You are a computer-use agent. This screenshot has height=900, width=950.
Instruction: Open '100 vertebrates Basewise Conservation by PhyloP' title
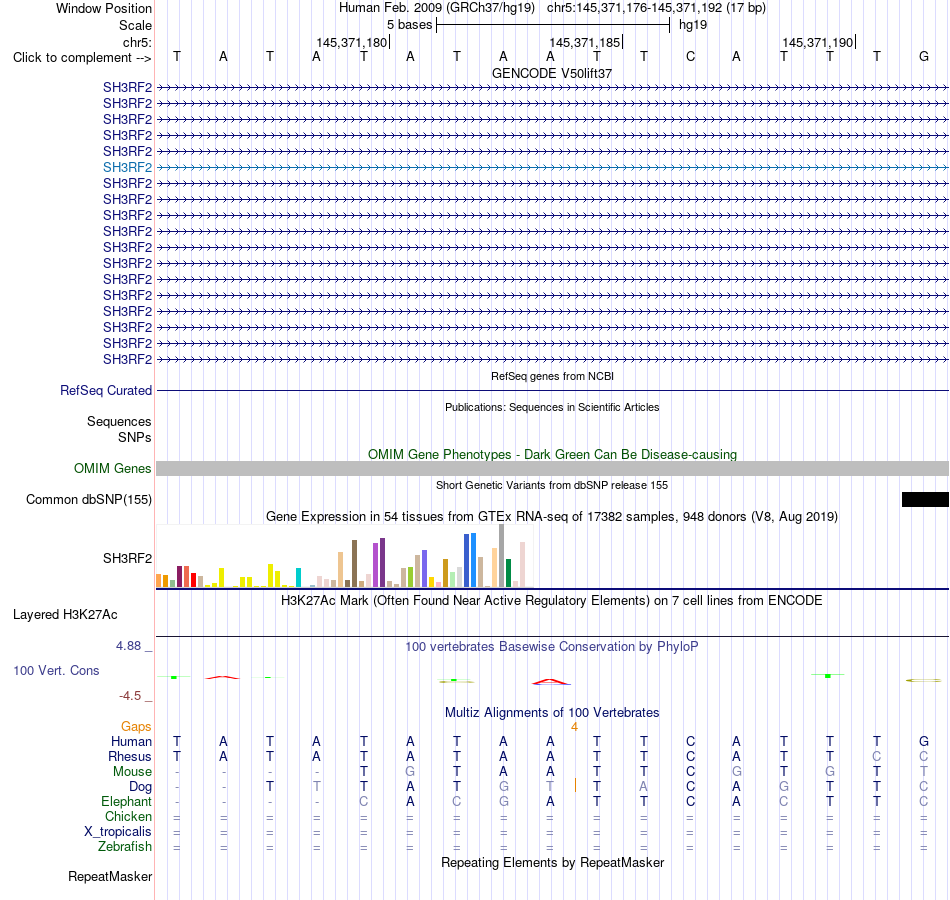[552, 647]
